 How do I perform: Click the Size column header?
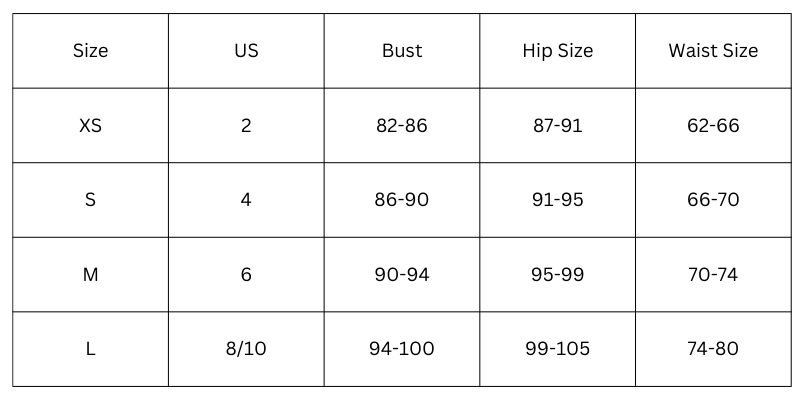point(90,51)
